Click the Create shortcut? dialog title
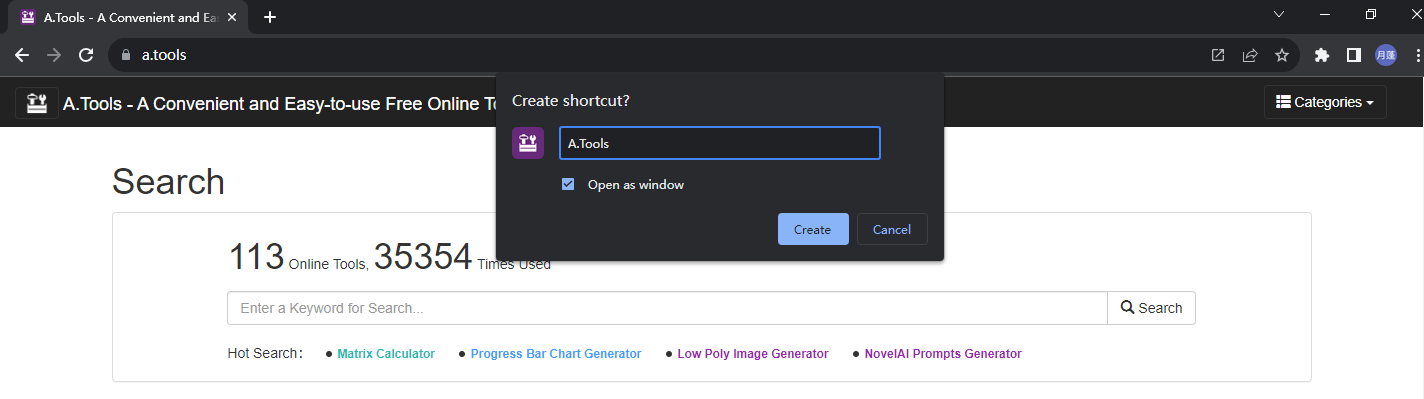The image size is (1424, 399). 570,101
